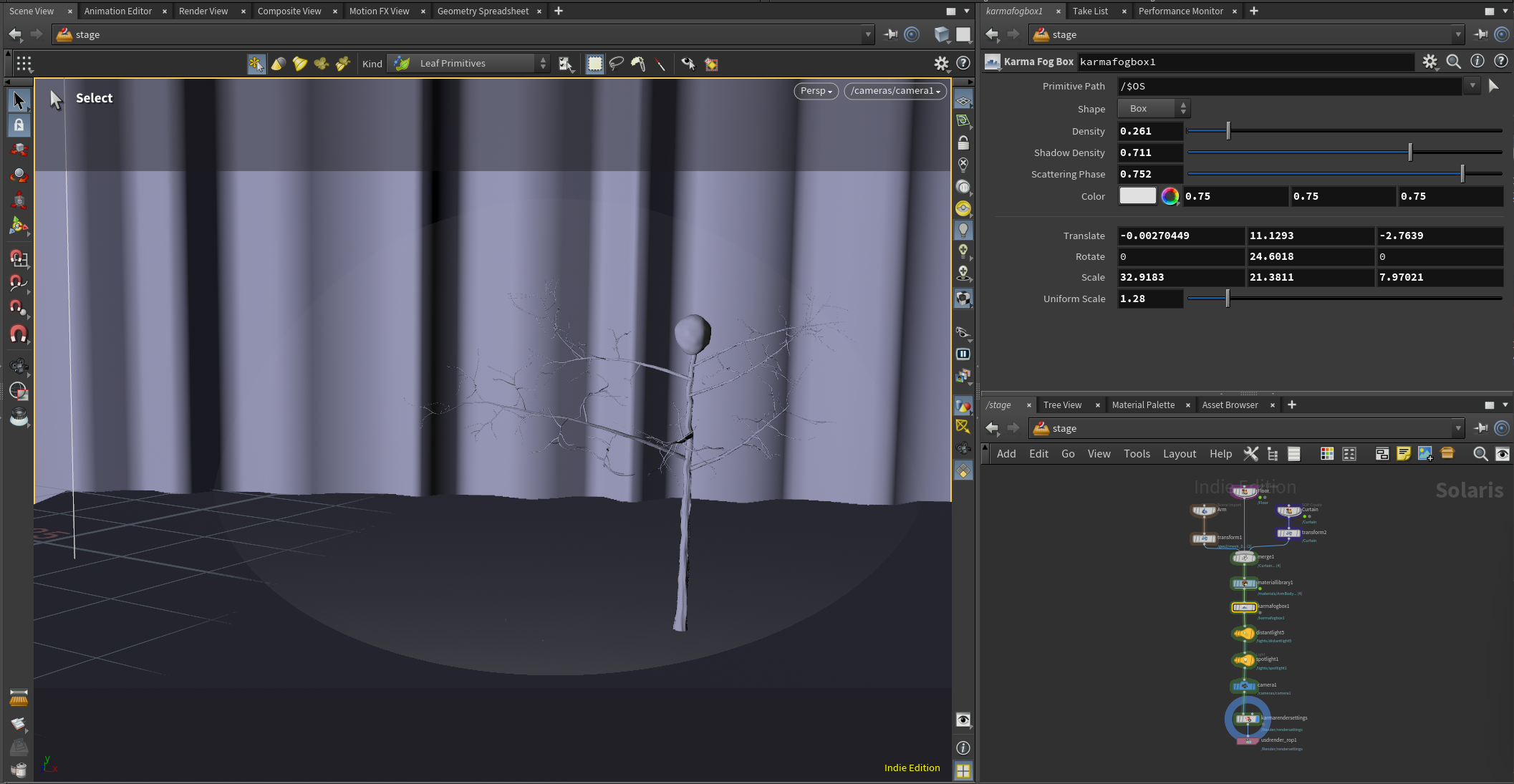This screenshot has height=784, width=1514.
Task: Click the karmafogbox1 node in network
Action: [1243, 607]
